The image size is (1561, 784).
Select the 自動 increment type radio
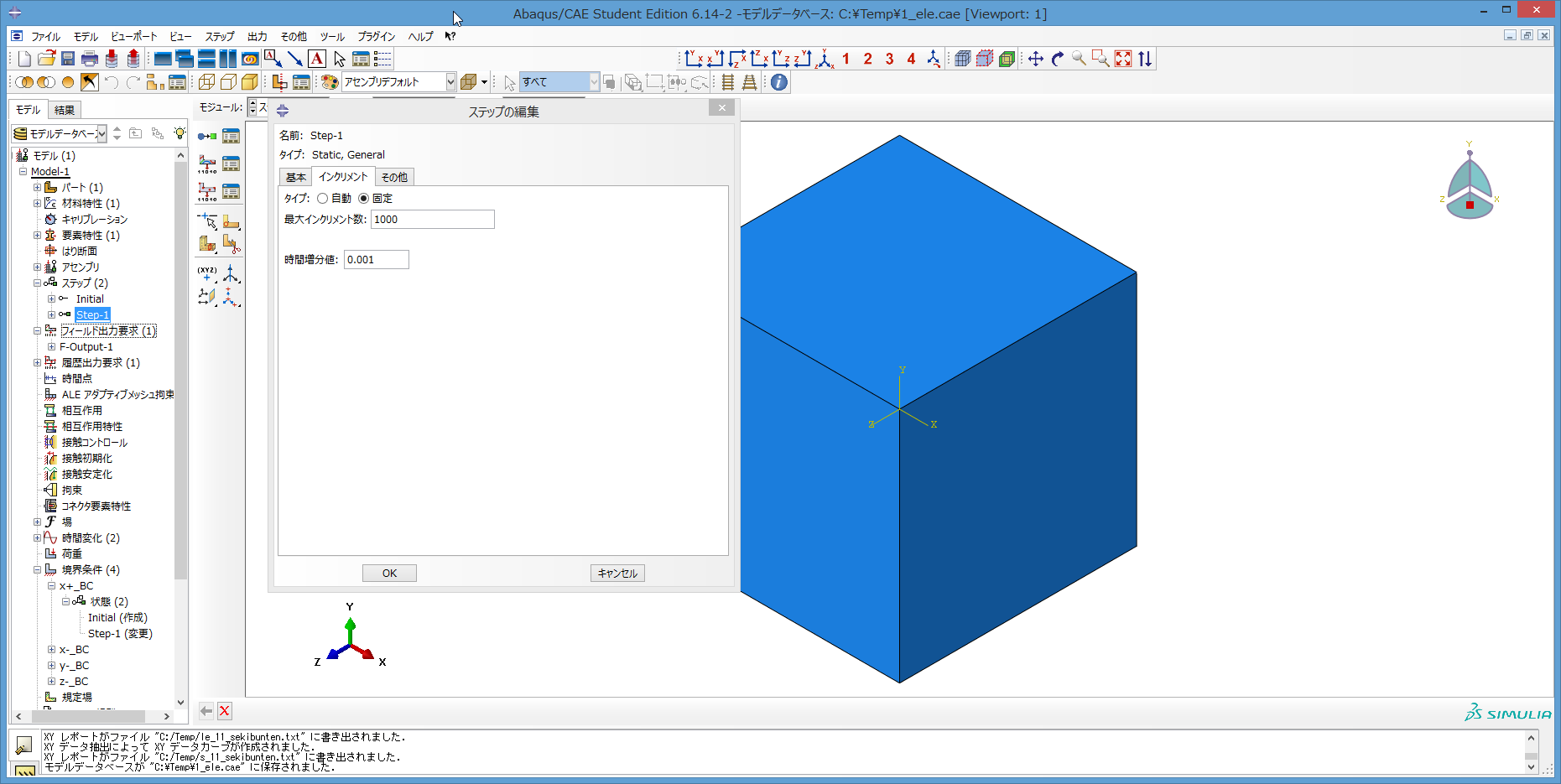coord(322,199)
